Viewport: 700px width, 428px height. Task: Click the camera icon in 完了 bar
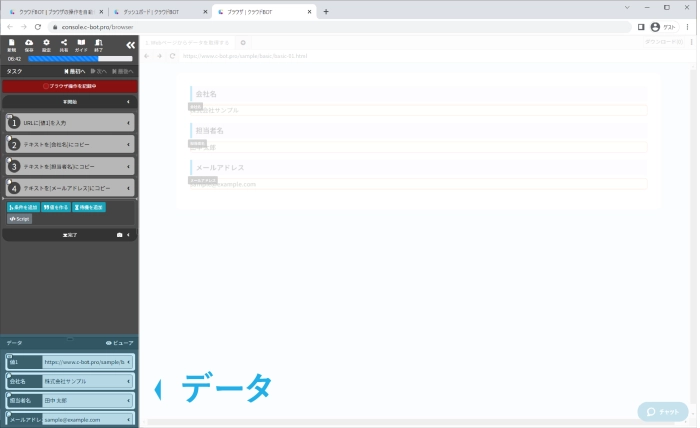pyautogui.click(x=120, y=235)
